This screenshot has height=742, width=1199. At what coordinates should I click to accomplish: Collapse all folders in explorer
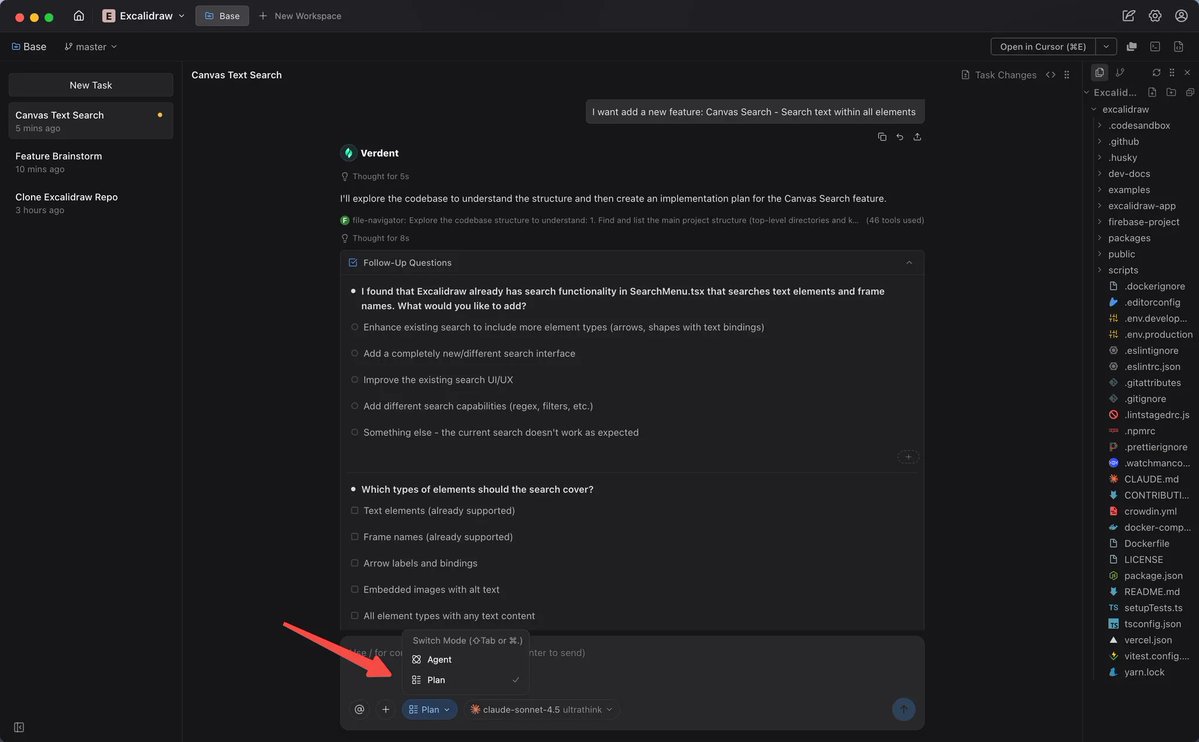click(1190, 92)
